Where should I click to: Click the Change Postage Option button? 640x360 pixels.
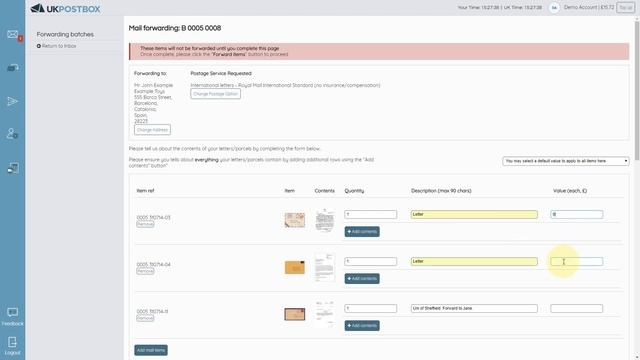(x=216, y=94)
